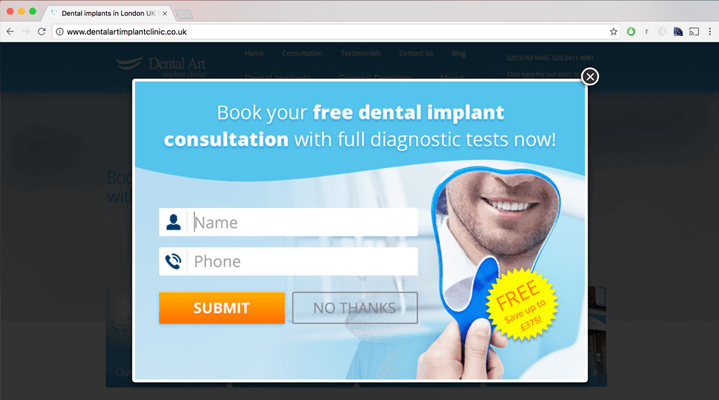Click the site information icon in the address bar

[x=60, y=32]
